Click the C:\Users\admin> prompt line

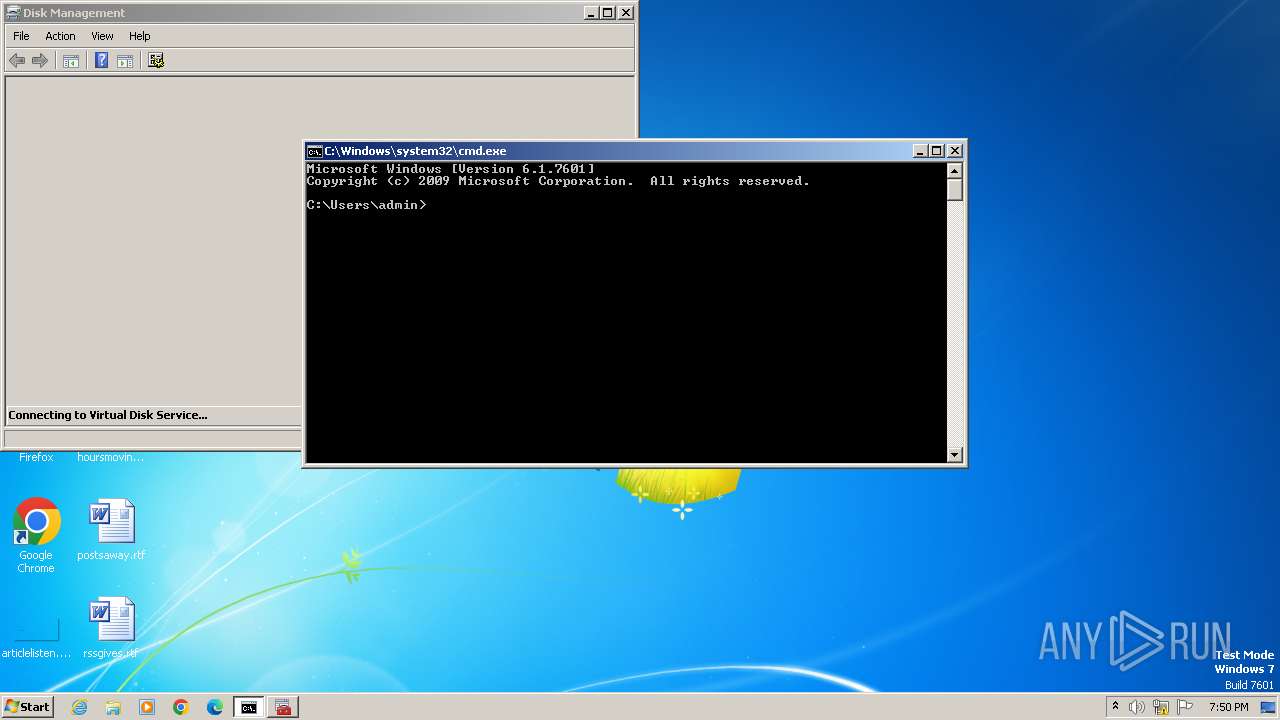point(367,205)
